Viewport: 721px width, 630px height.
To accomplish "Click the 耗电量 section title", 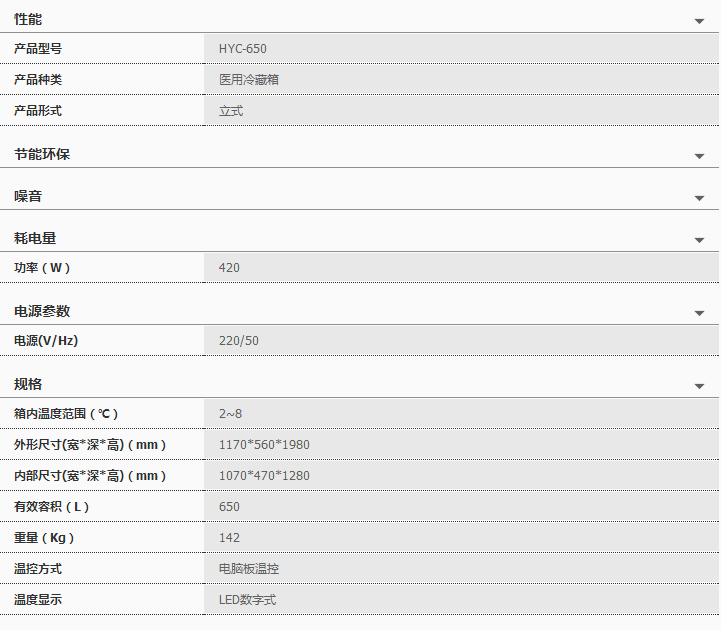I will point(35,238).
